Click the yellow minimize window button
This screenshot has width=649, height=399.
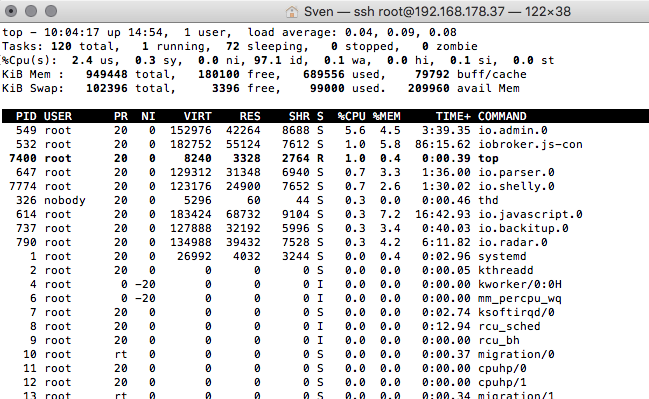pos(31,11)
